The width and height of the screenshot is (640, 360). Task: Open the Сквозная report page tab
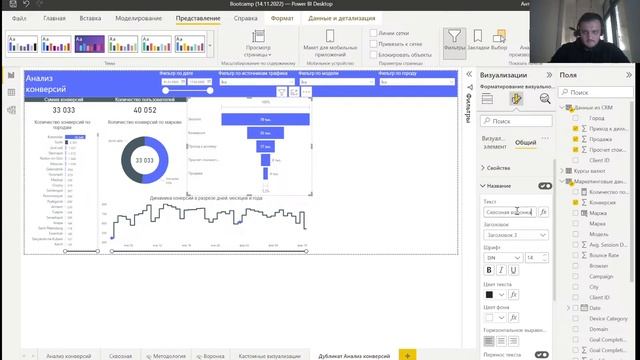(x=120, y=356)
